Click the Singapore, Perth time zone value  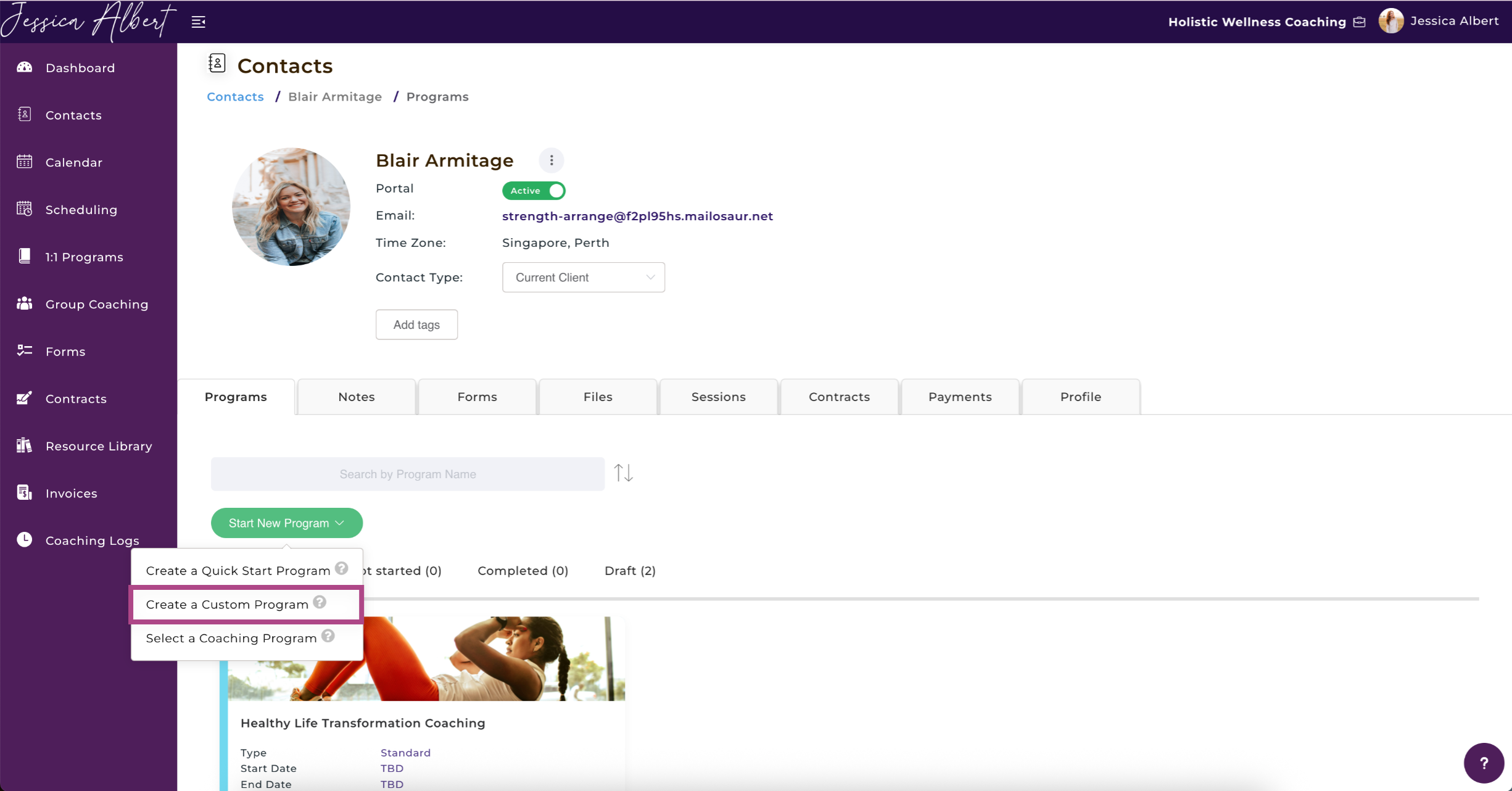556,242
